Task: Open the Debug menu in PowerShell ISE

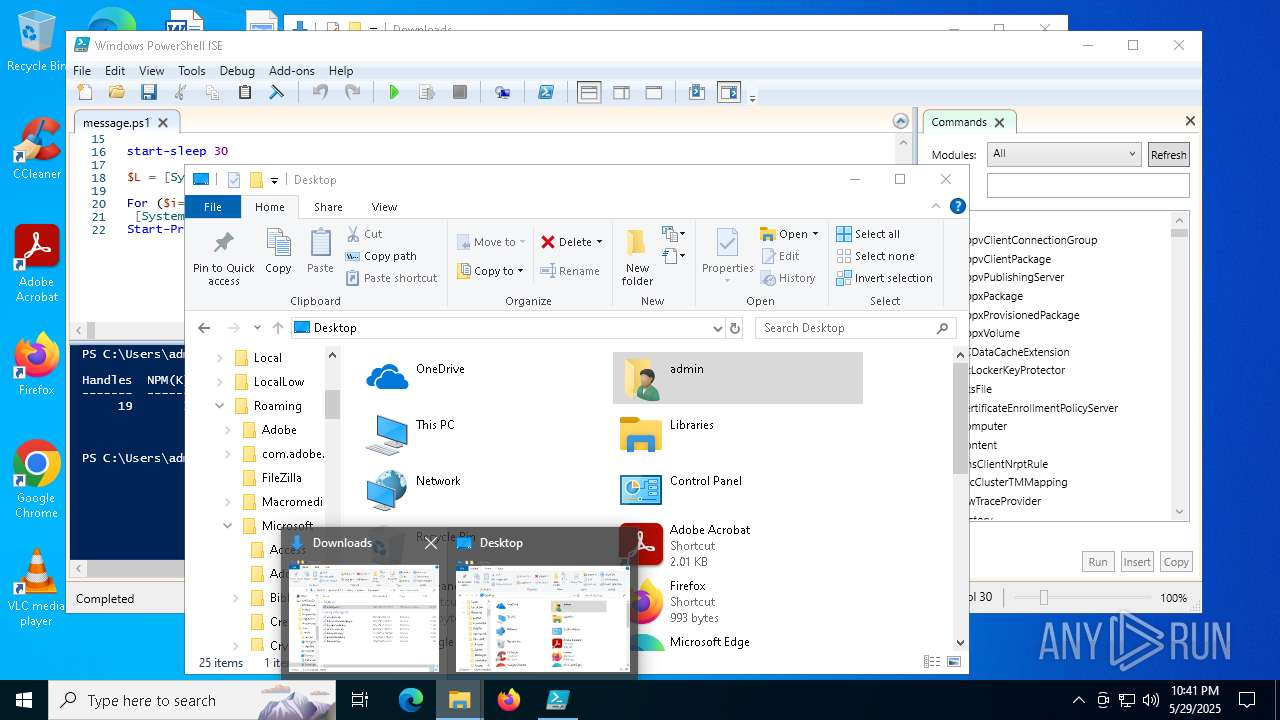Action: tap(237, 71)
